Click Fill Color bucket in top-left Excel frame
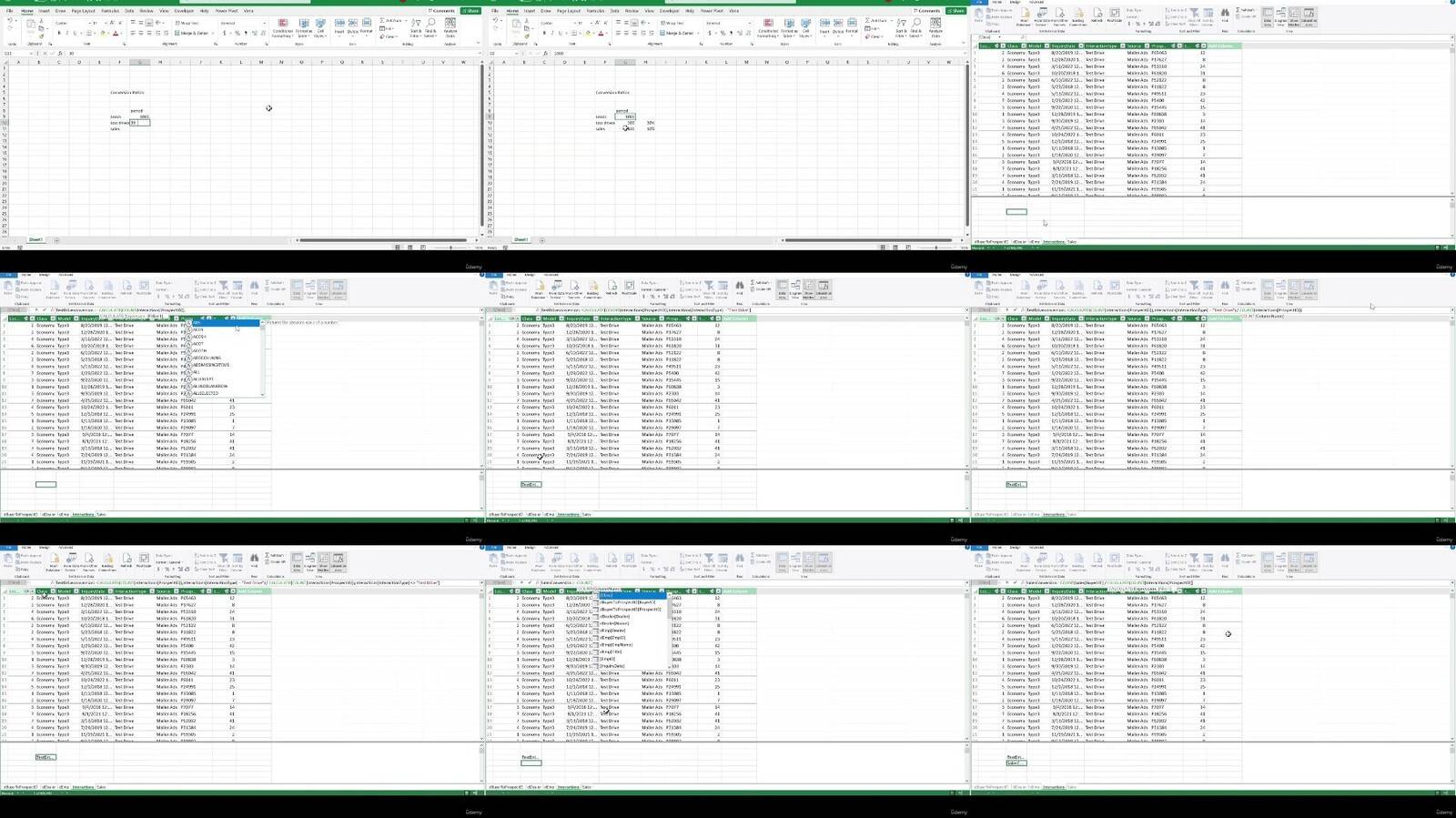The height and width of the screenshot is (818, 1456). point(103,33)
